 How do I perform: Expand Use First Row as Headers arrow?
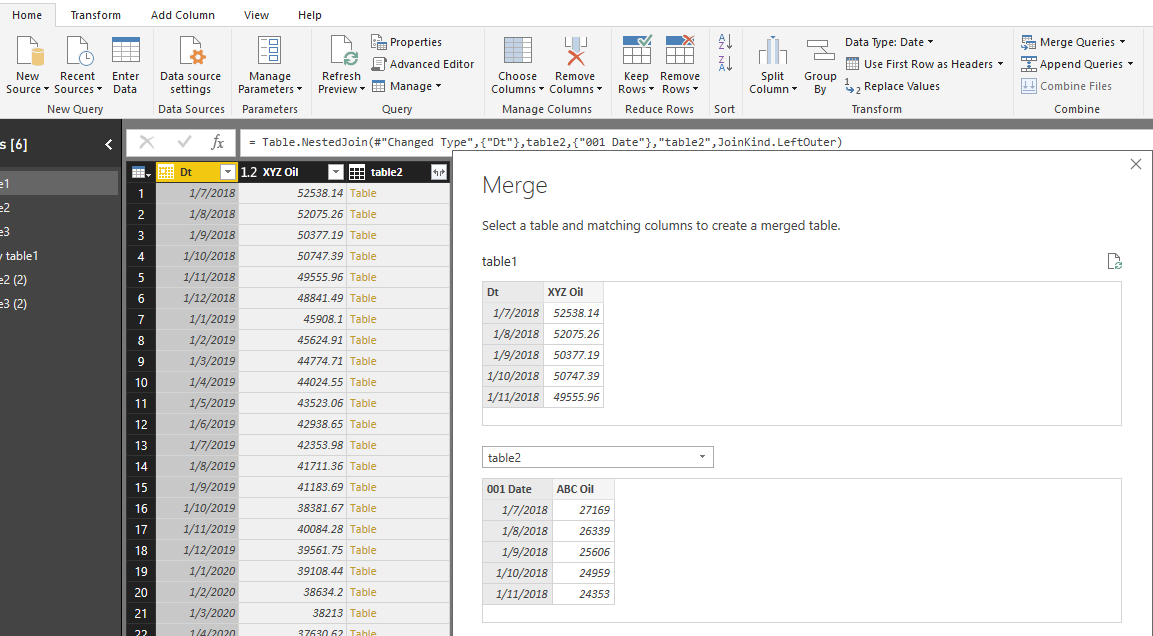click(x=1000, y=64)
